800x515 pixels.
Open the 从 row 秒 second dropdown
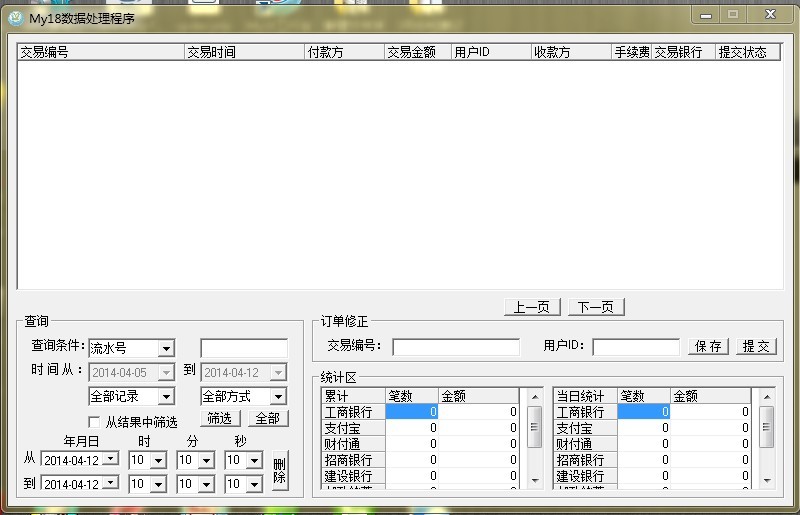point(254,460)
